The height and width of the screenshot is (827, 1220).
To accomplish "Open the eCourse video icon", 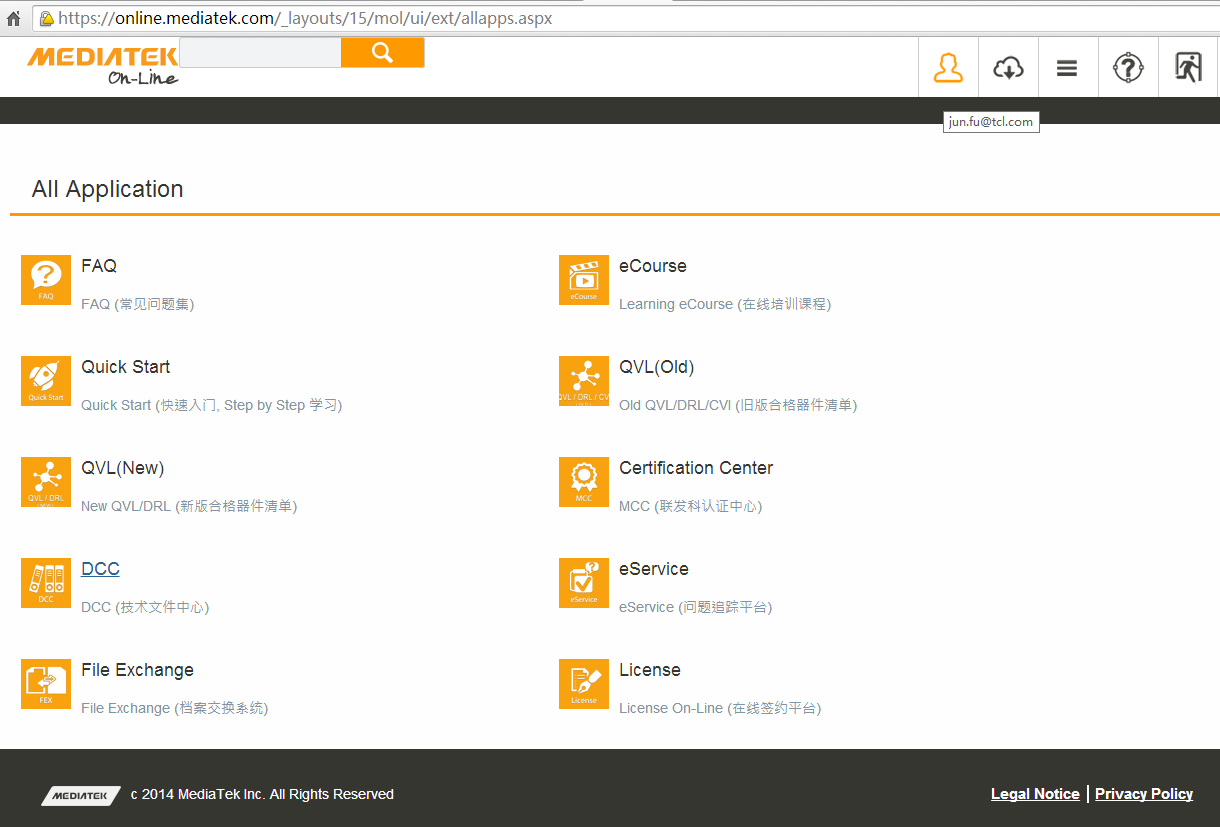I will click(x=584, y=280).
